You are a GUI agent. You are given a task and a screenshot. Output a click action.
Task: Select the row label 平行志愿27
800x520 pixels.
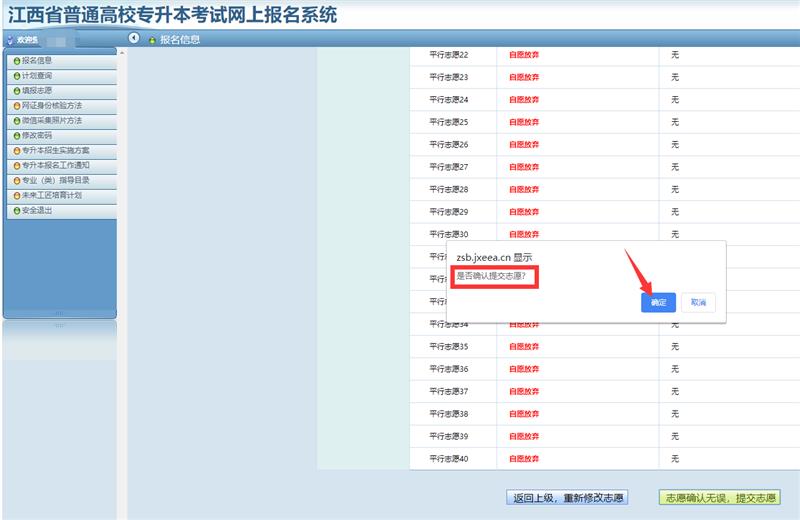click(x=448, y=167)
